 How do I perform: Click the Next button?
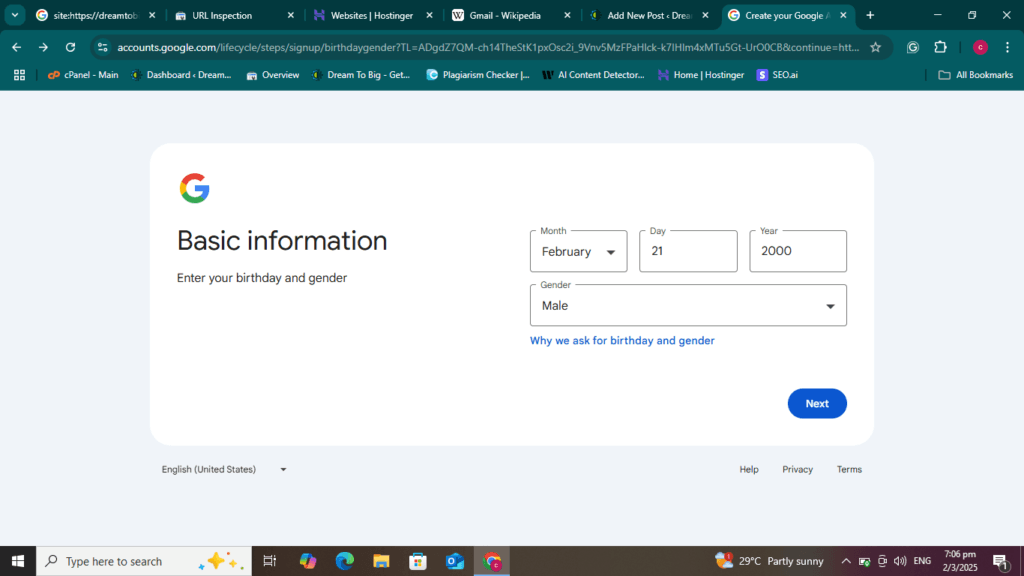pos(817,404)
